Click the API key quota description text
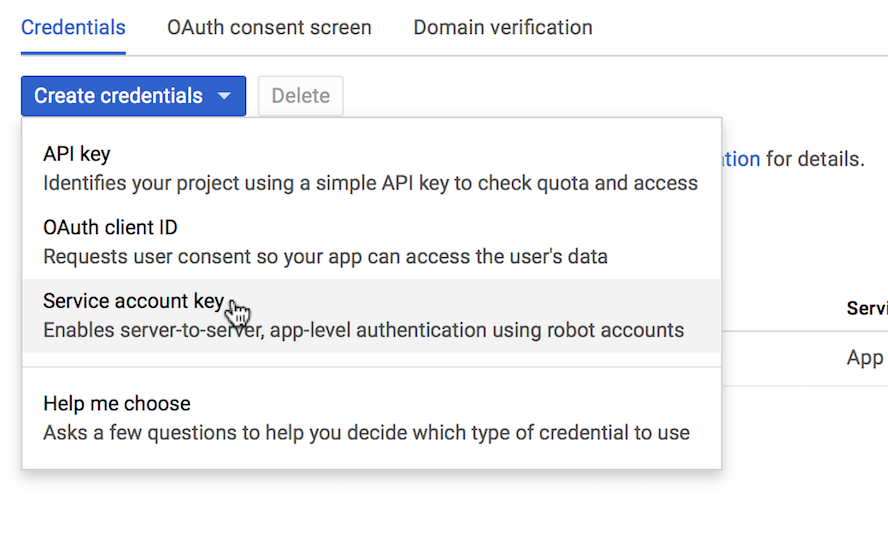This screenshot has width=888, height=540. (x=370, y=183)
